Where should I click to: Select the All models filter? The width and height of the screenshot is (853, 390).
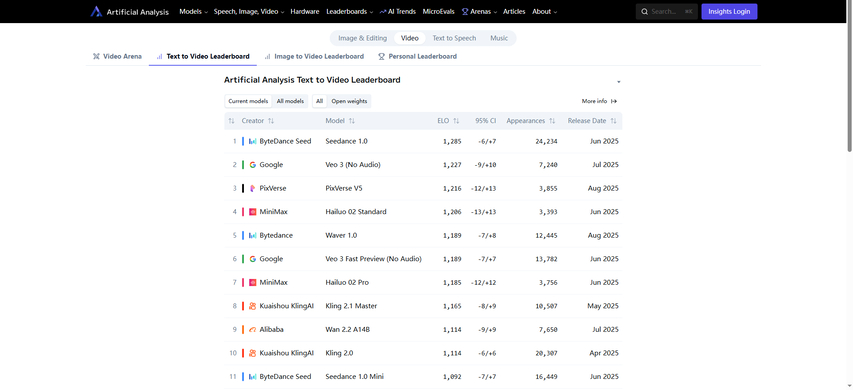290,101
